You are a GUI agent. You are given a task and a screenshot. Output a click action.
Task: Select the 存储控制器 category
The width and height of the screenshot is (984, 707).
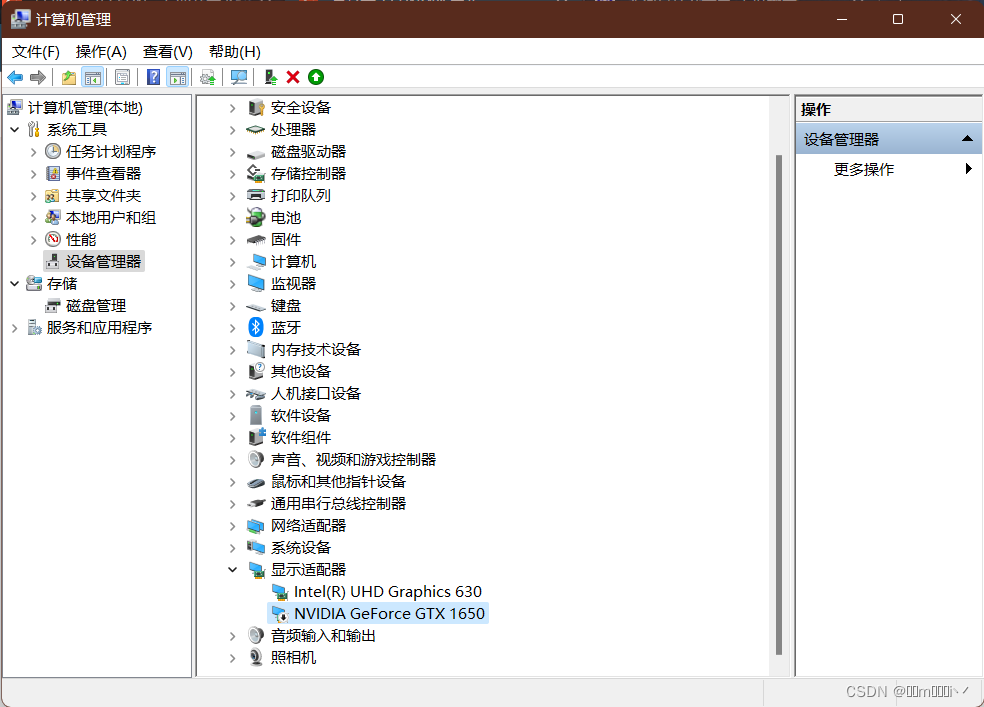(x=308, y=174)
